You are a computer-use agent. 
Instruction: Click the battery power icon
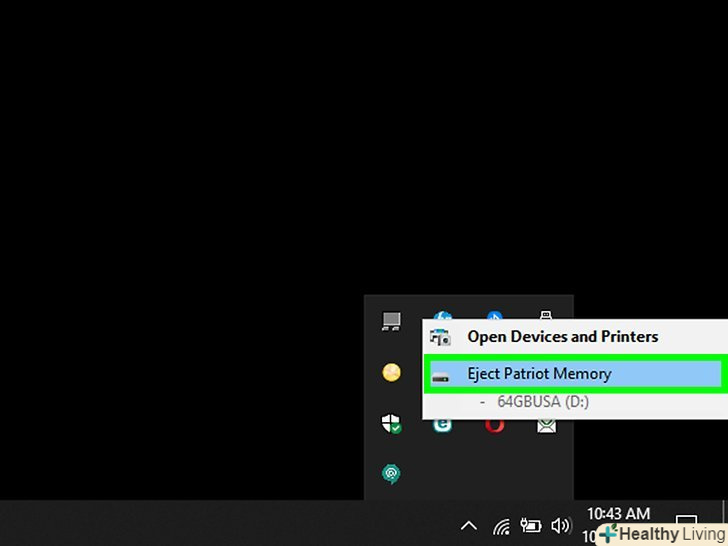tap(531, 526)
